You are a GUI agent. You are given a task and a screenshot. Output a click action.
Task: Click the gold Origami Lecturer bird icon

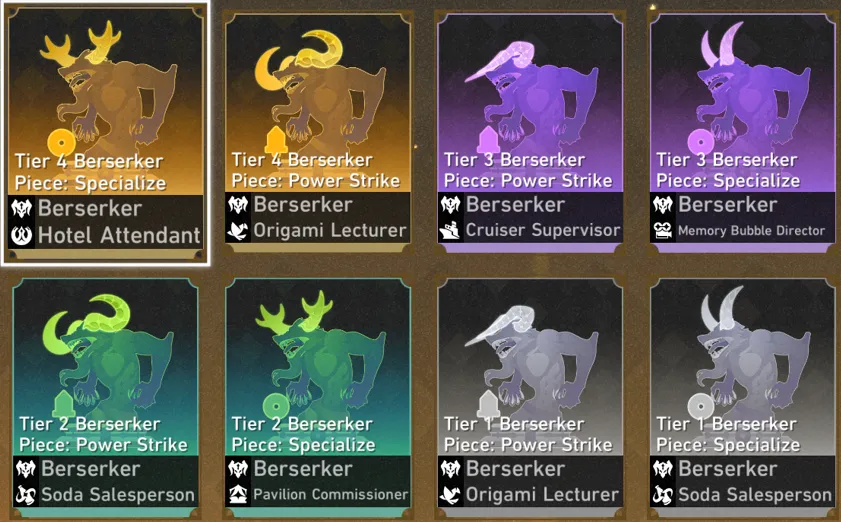(238, 231)
